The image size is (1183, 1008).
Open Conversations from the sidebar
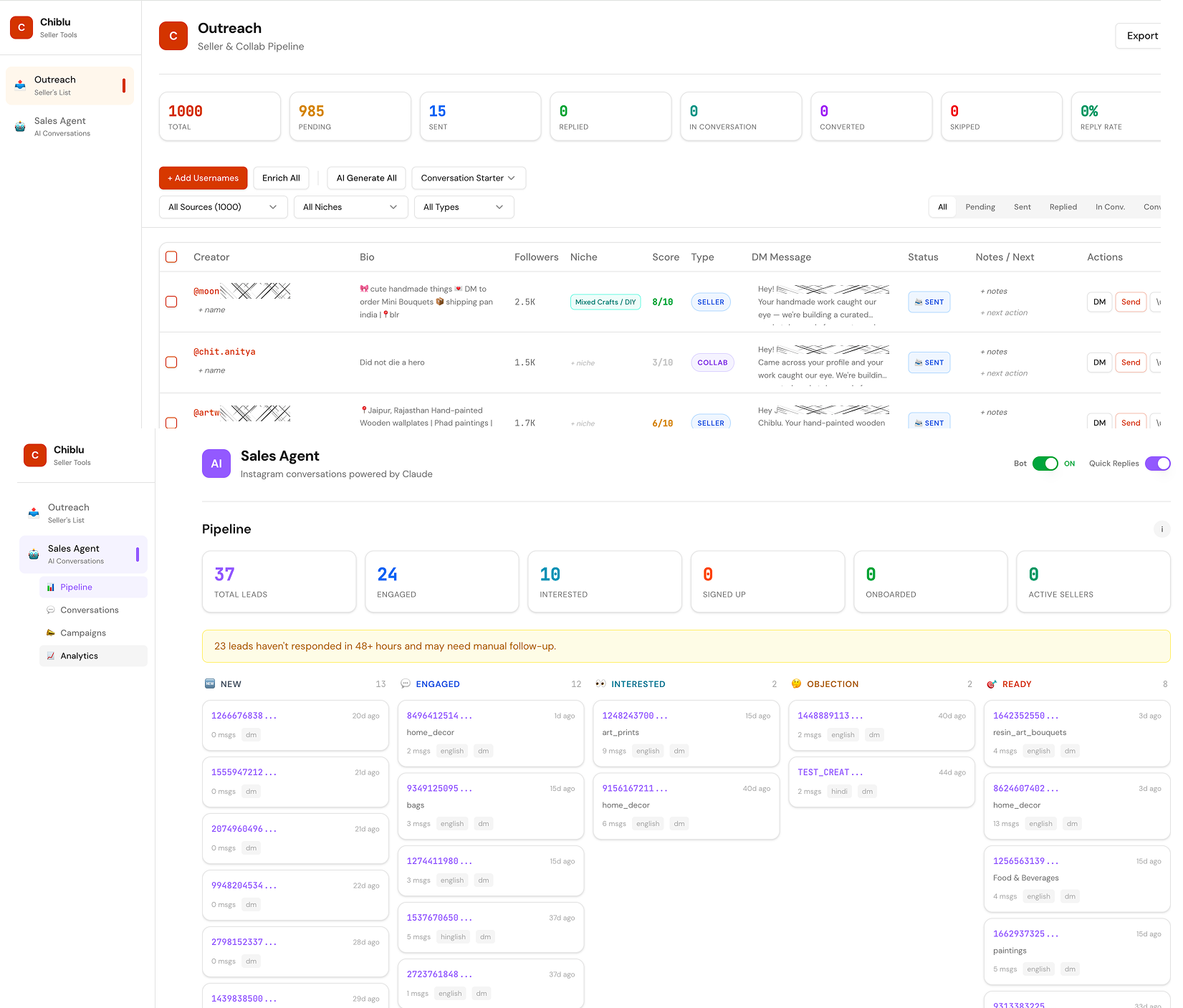(x=90, y=610)
